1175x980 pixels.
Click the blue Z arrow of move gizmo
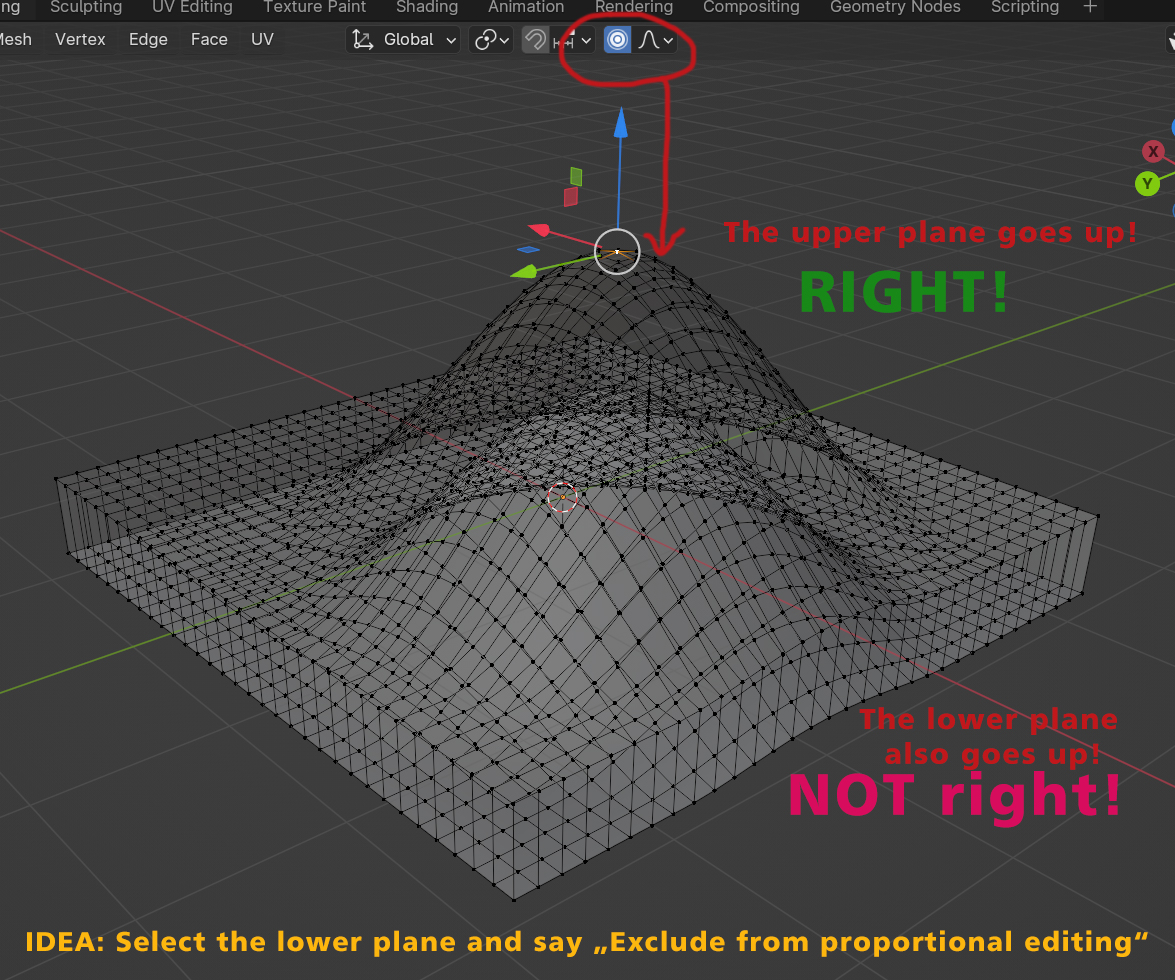point(620,124)
